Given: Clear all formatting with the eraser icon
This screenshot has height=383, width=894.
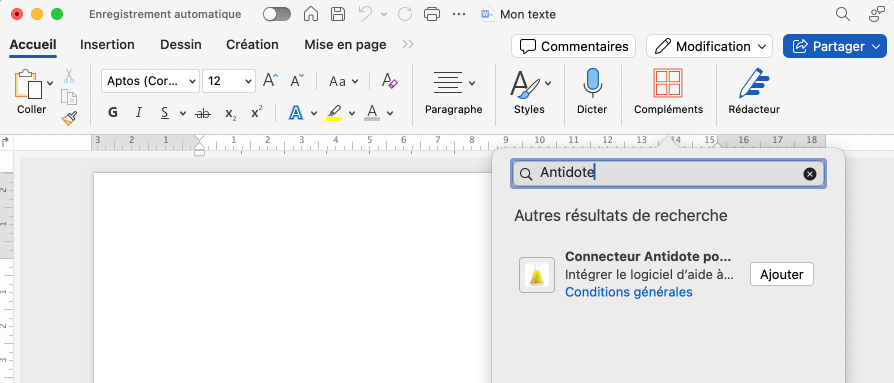Looking at the screenshot, I should click(x=390, y=81).
